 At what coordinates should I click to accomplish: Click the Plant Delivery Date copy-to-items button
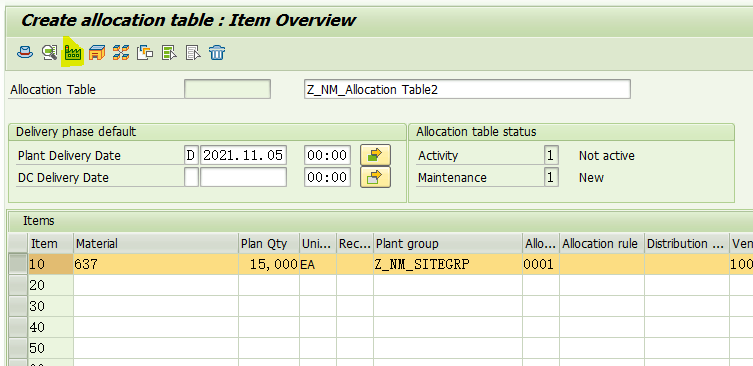375,155
